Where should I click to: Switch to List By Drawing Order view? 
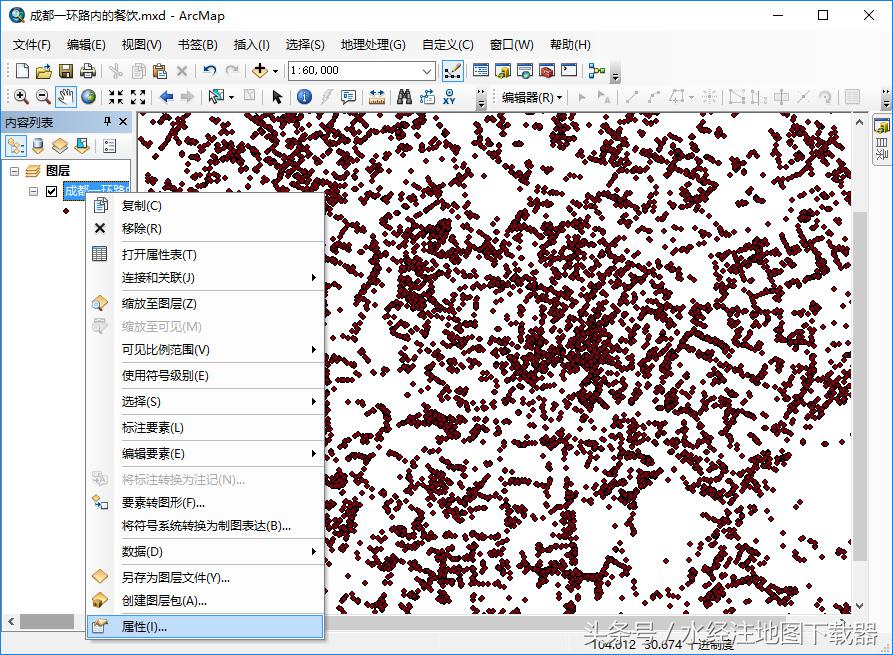click(16, 146)
